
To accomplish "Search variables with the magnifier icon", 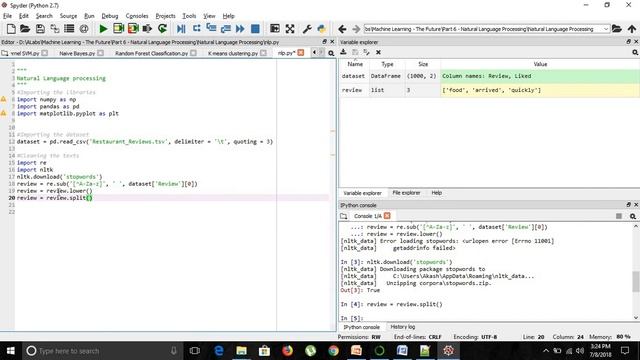I will click(635, 52).
